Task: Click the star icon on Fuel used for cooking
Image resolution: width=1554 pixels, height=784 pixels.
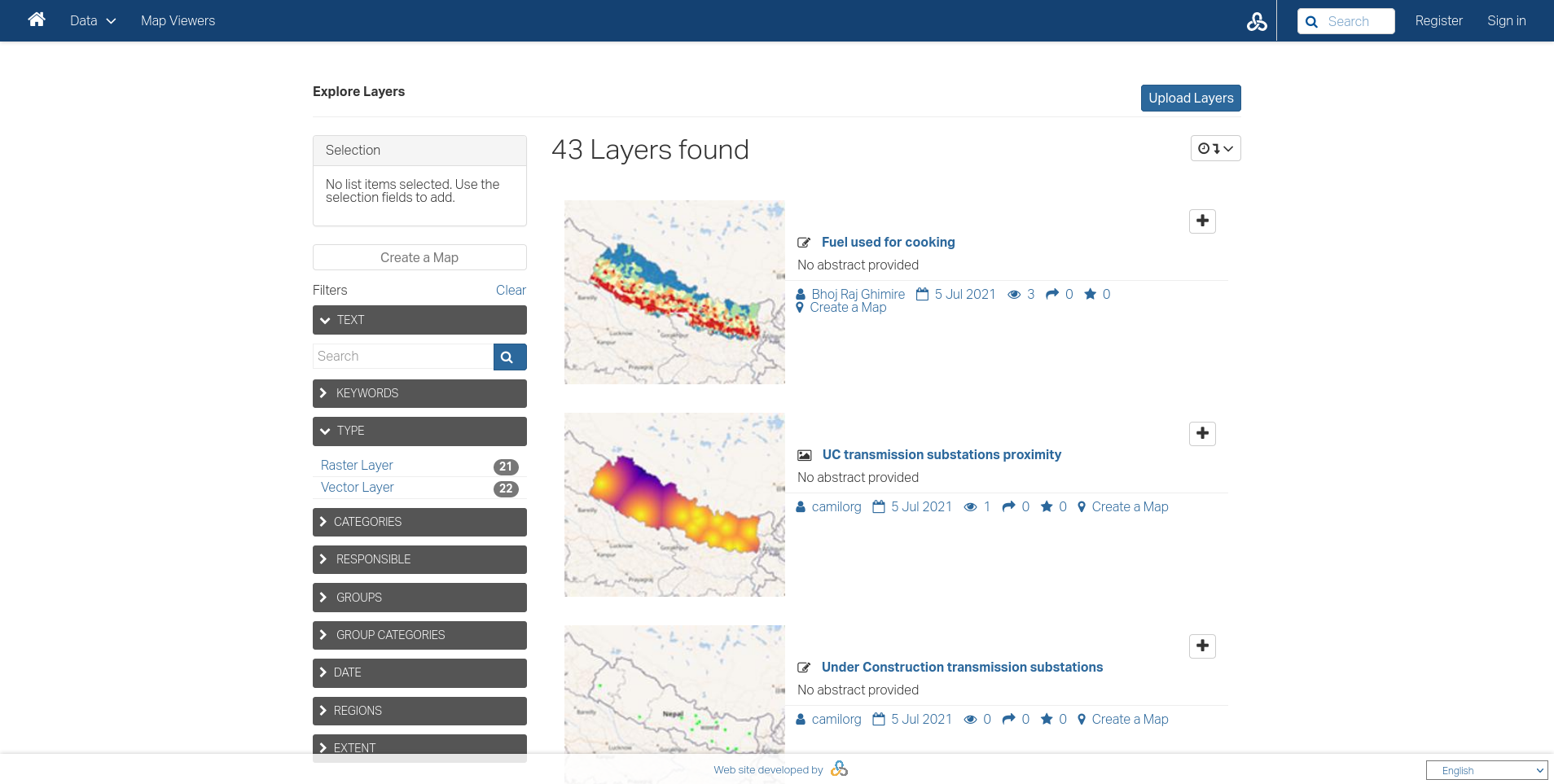Action: click(x=1090, y=295)
